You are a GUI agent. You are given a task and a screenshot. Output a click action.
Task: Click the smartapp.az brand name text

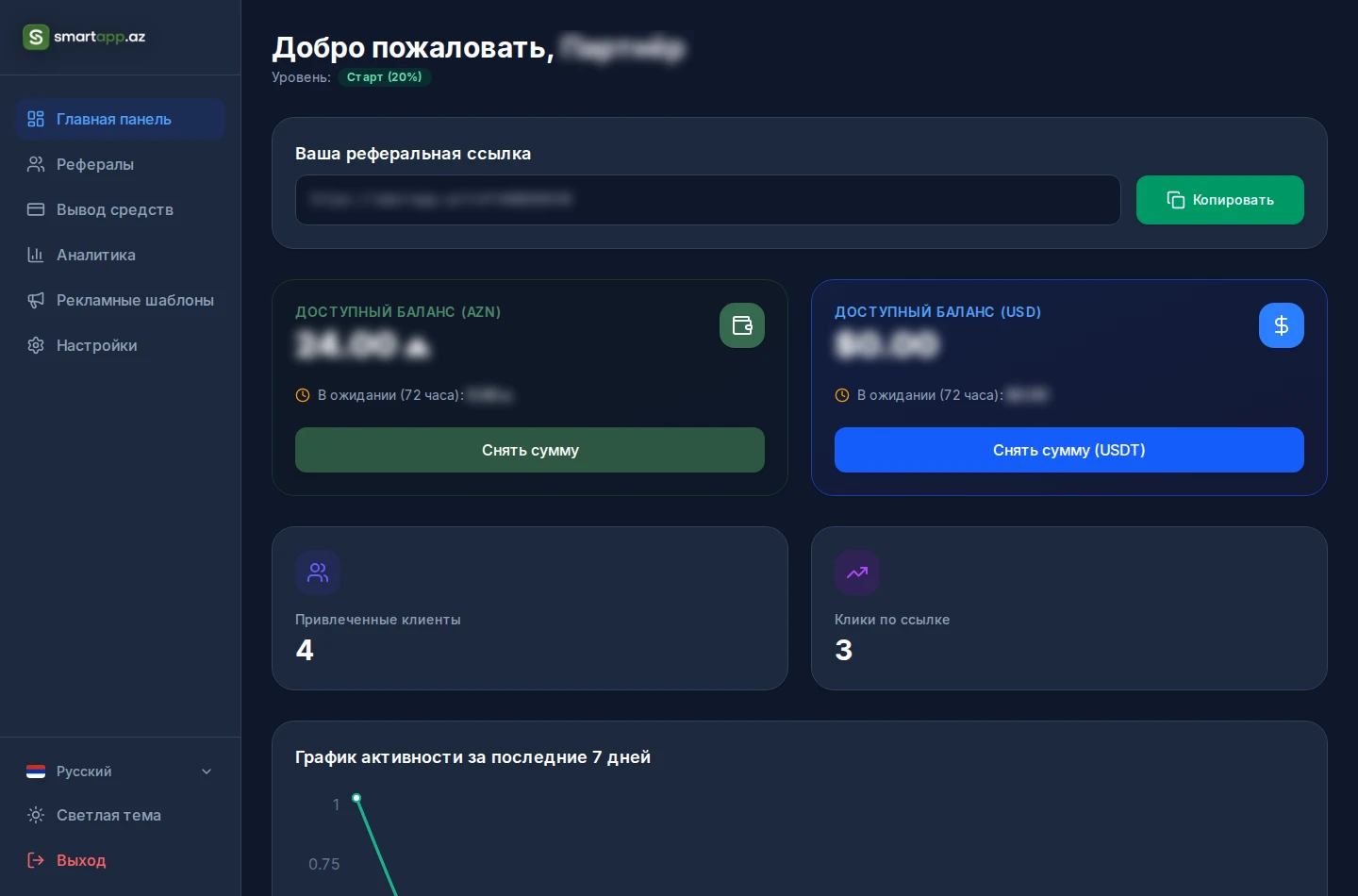100,37
